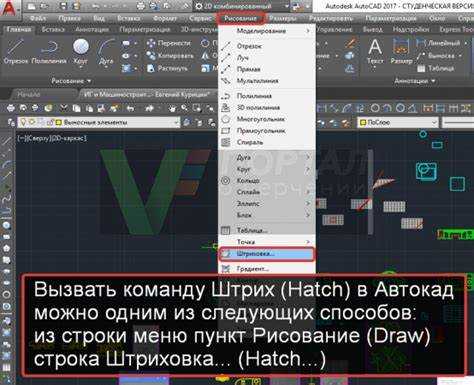
Task: Click the Растянуть (Stretch) tool
Action: pos(168,68)
